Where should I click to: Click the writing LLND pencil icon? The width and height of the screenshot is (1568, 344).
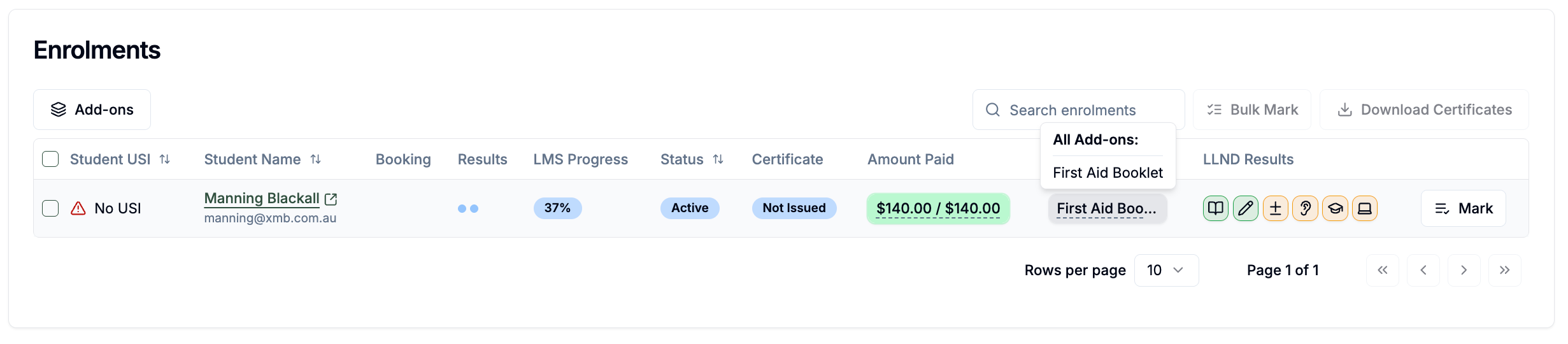1245,208
